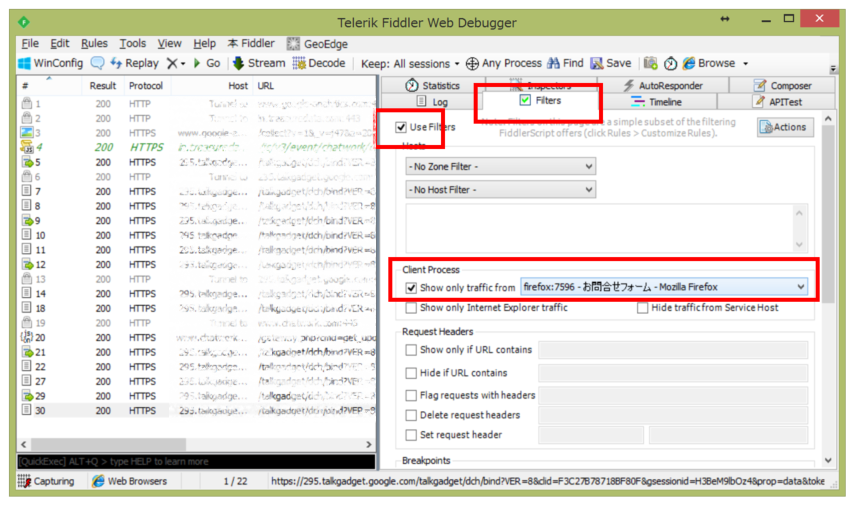The width and height of the screenshot is (858, 508).
Task: Save sessions with the Save button
Action: (611, 64)
